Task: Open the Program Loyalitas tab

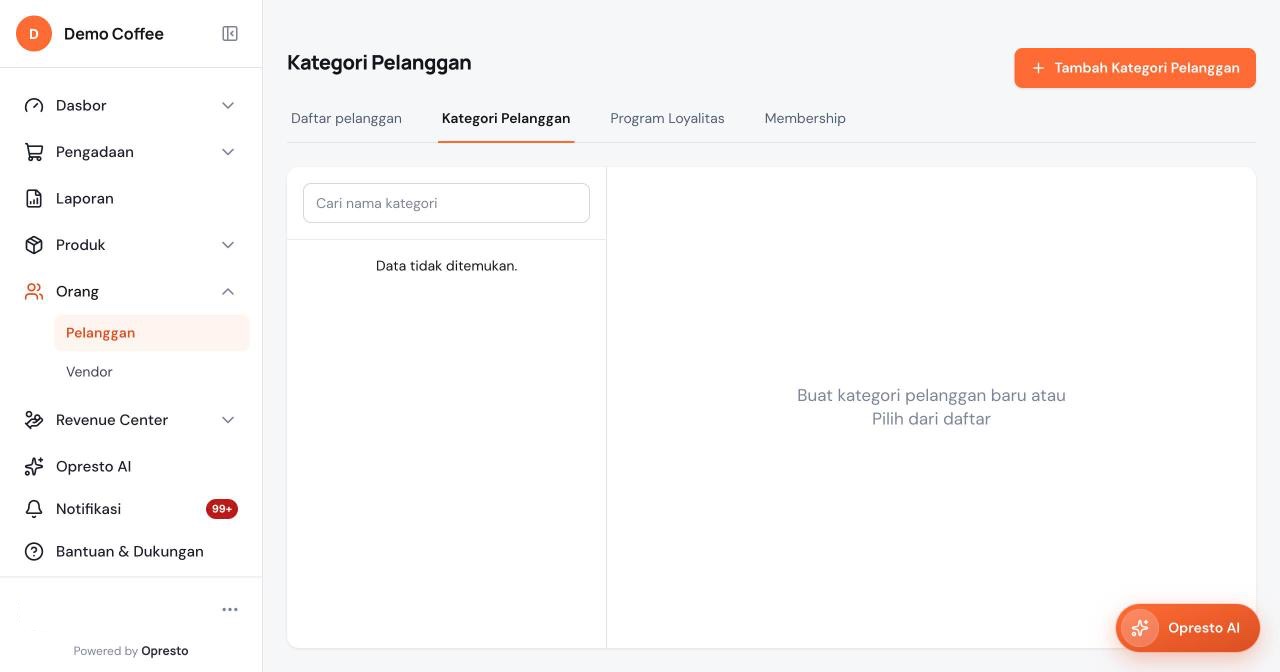Action: pos(667,118)
